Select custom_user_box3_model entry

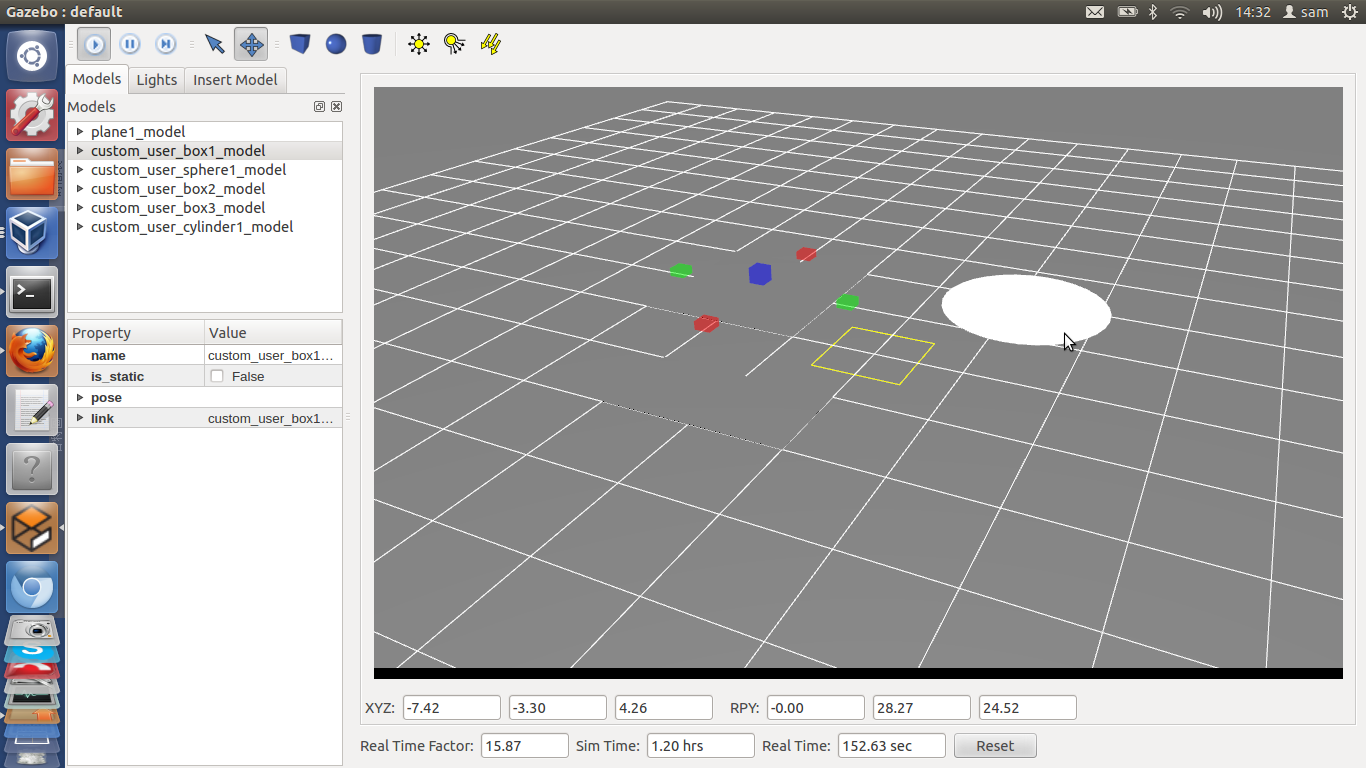(x=178, y=207)
